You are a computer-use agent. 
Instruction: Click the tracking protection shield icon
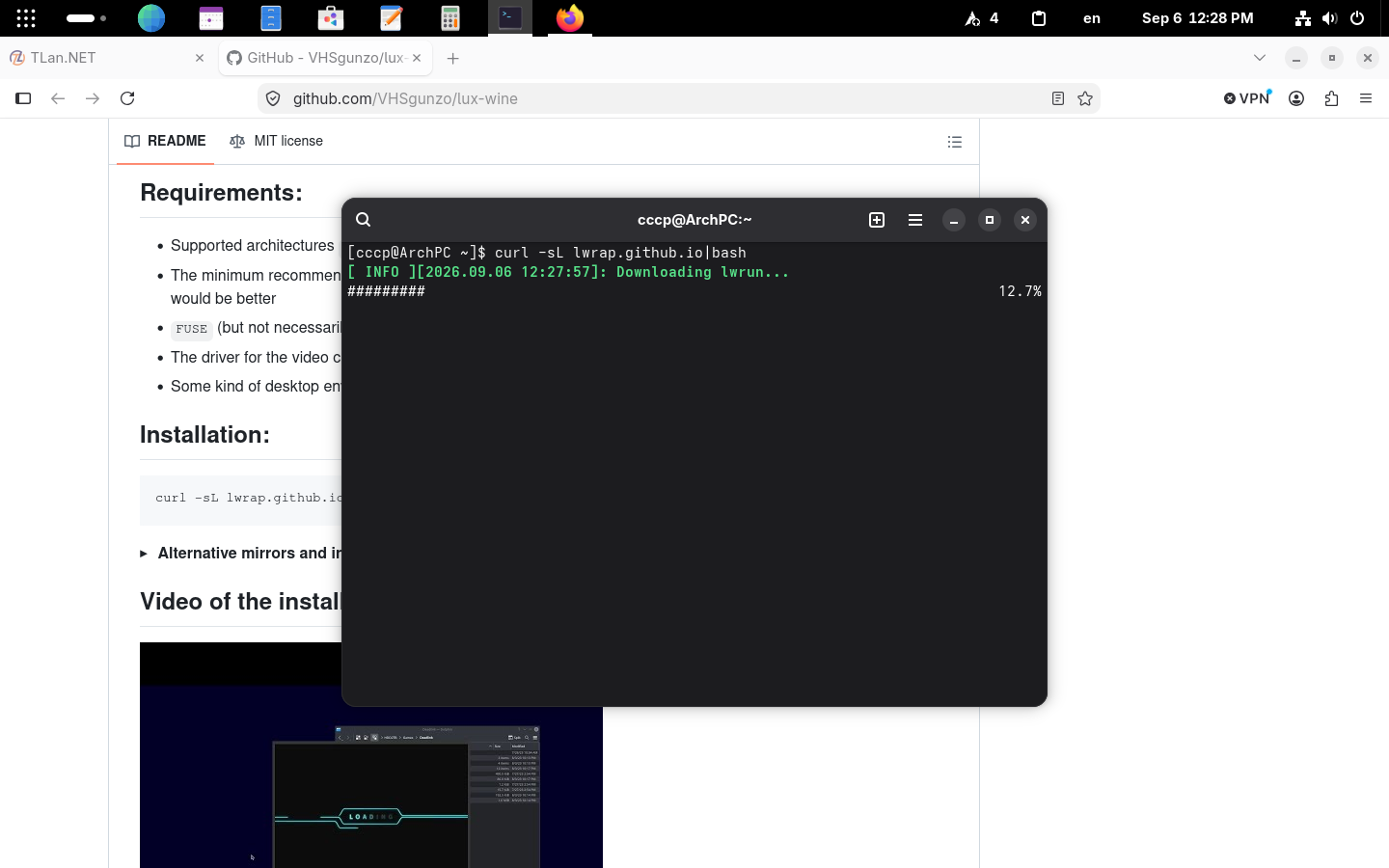(273, 98)
